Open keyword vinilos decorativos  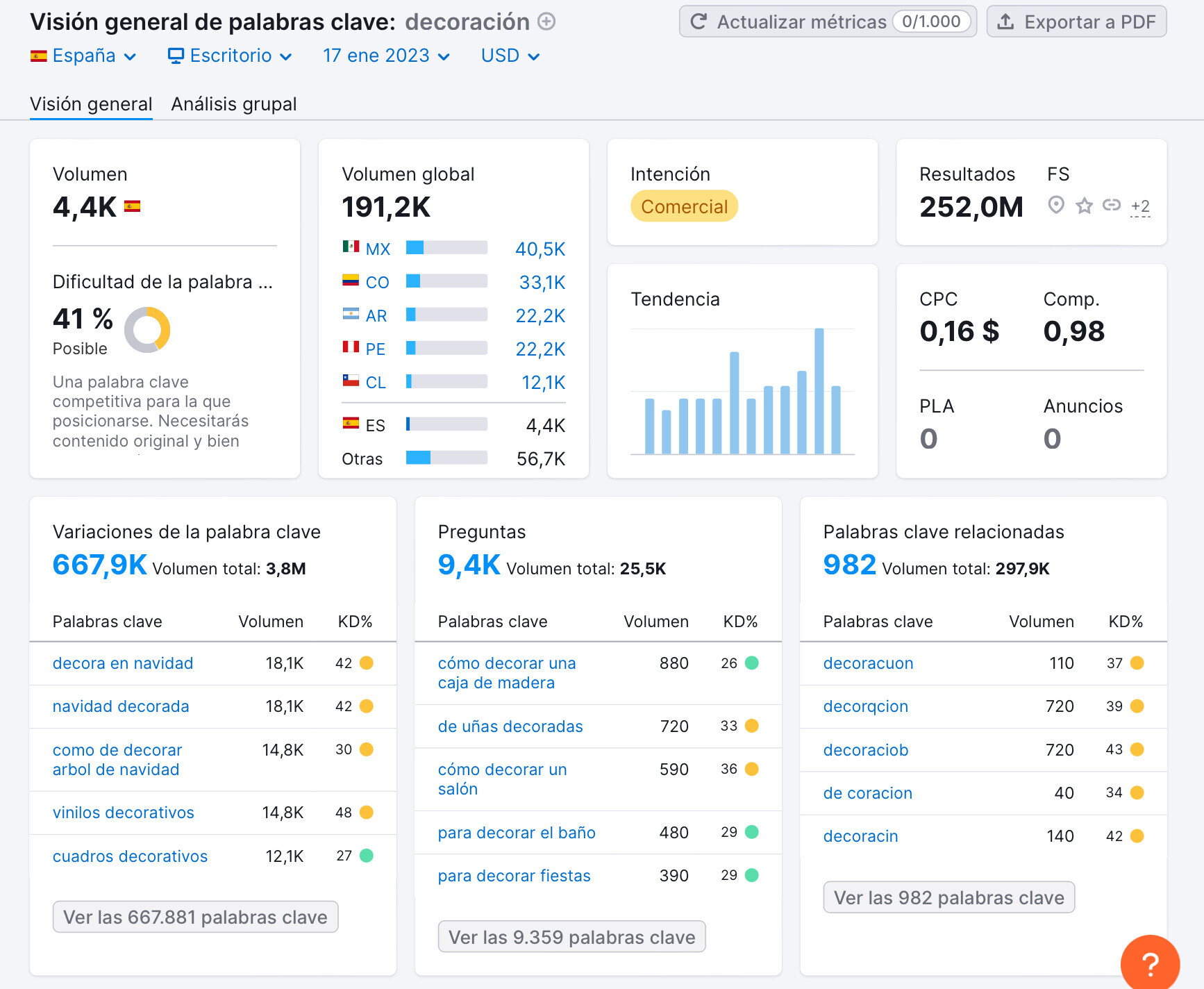point(124,813)
